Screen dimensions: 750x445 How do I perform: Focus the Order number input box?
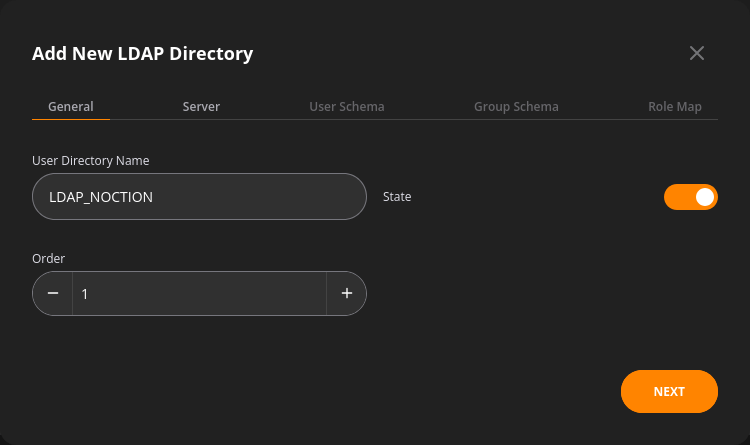pos(199,293)
